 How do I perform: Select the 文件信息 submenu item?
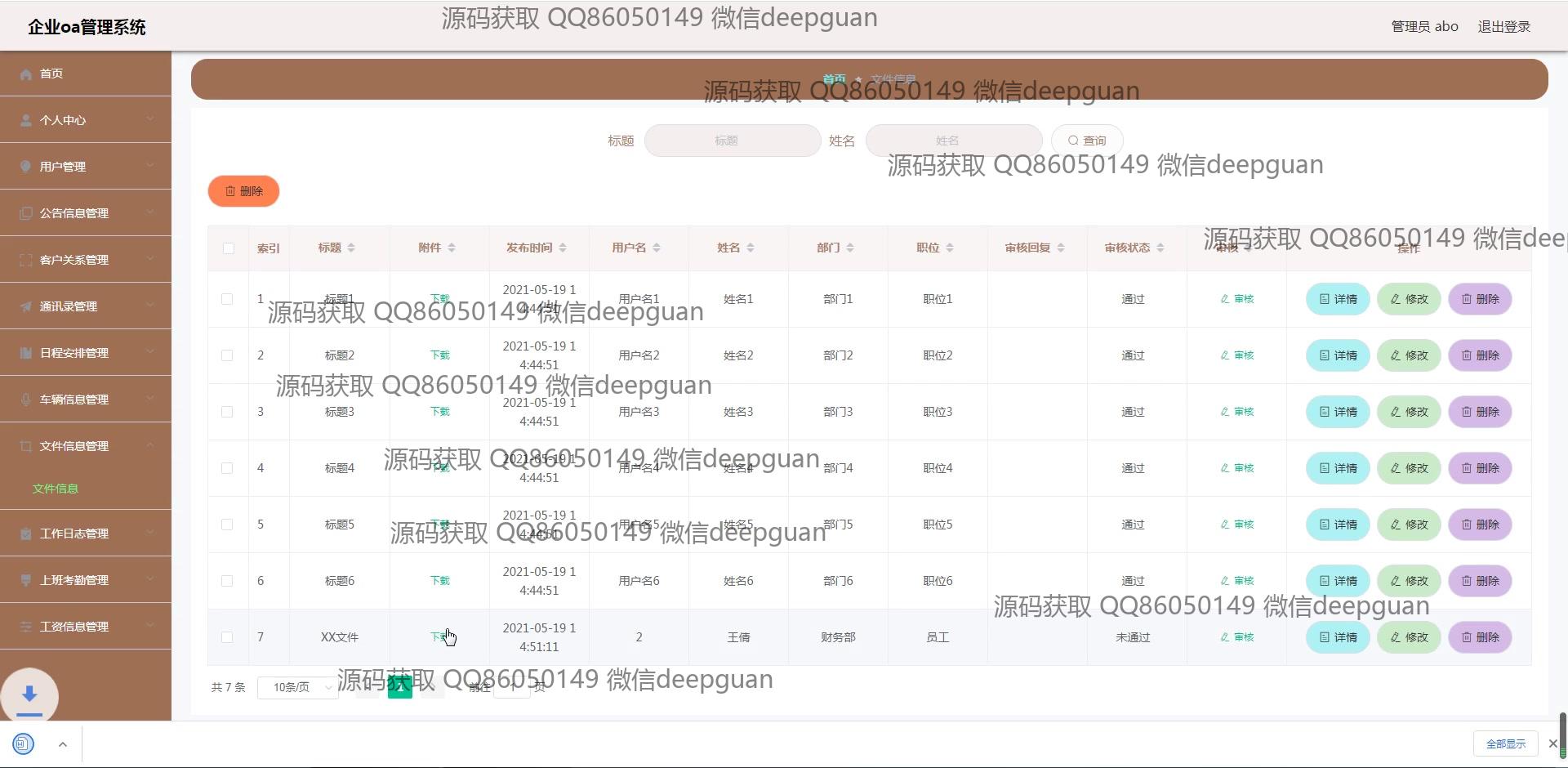coord(56,489)
